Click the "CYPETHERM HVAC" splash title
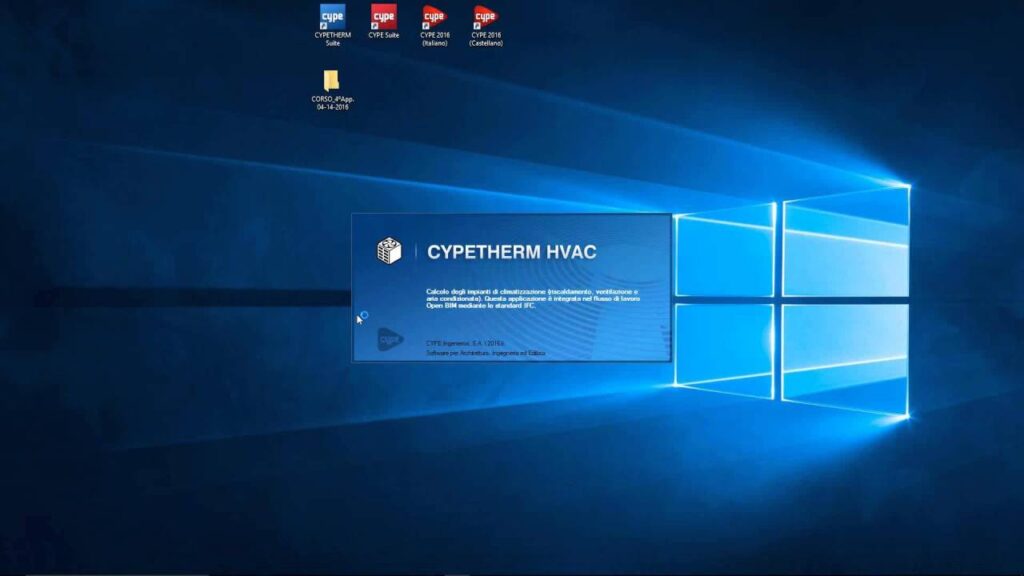Image resolution: width=1024 pixels, height=576 pixels. pos(511,252)
